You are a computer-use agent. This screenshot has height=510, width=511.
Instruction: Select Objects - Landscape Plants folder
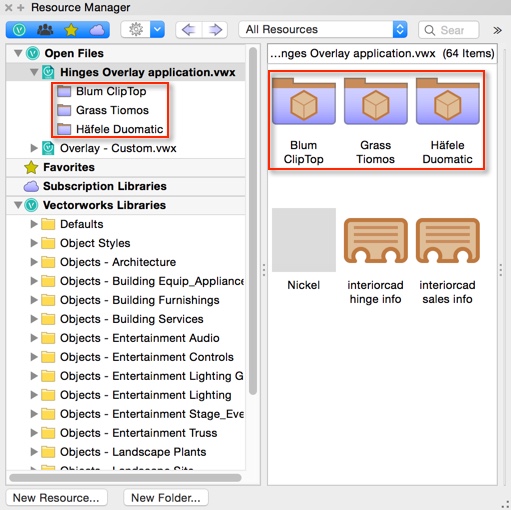(133, 452)
